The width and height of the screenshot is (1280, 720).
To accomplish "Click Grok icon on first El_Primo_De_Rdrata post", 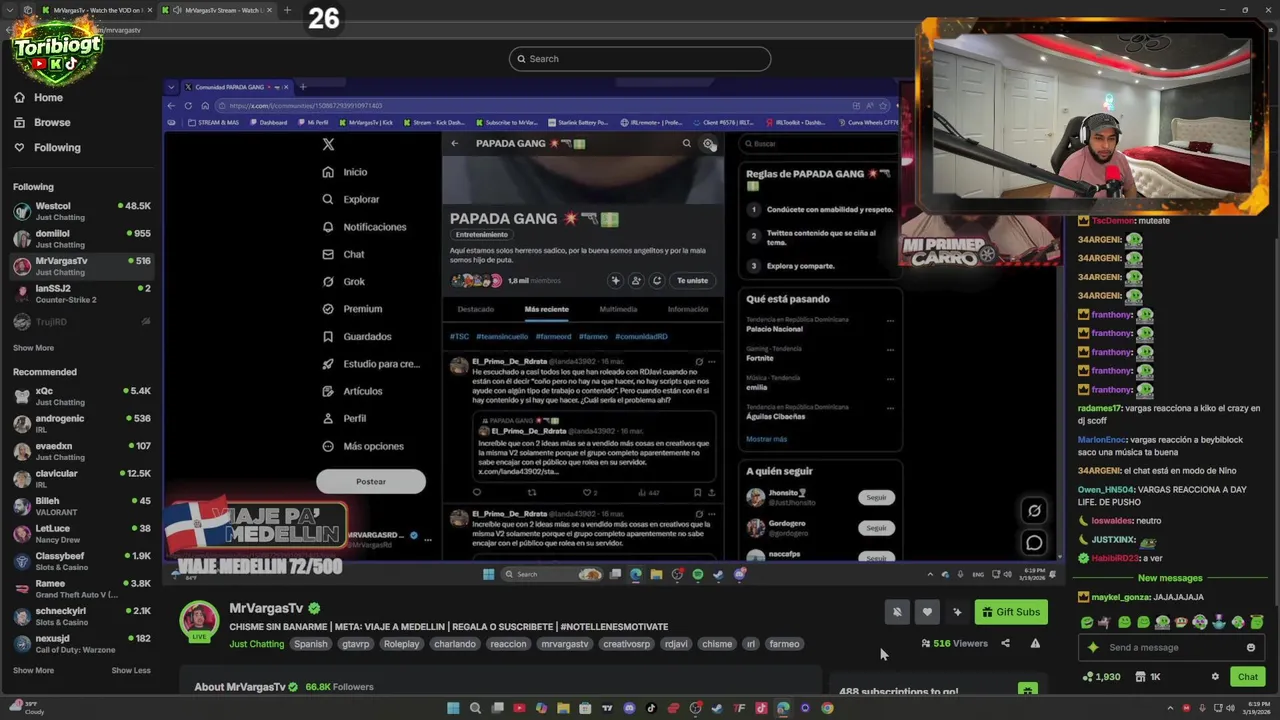I will tap(699, 362).
